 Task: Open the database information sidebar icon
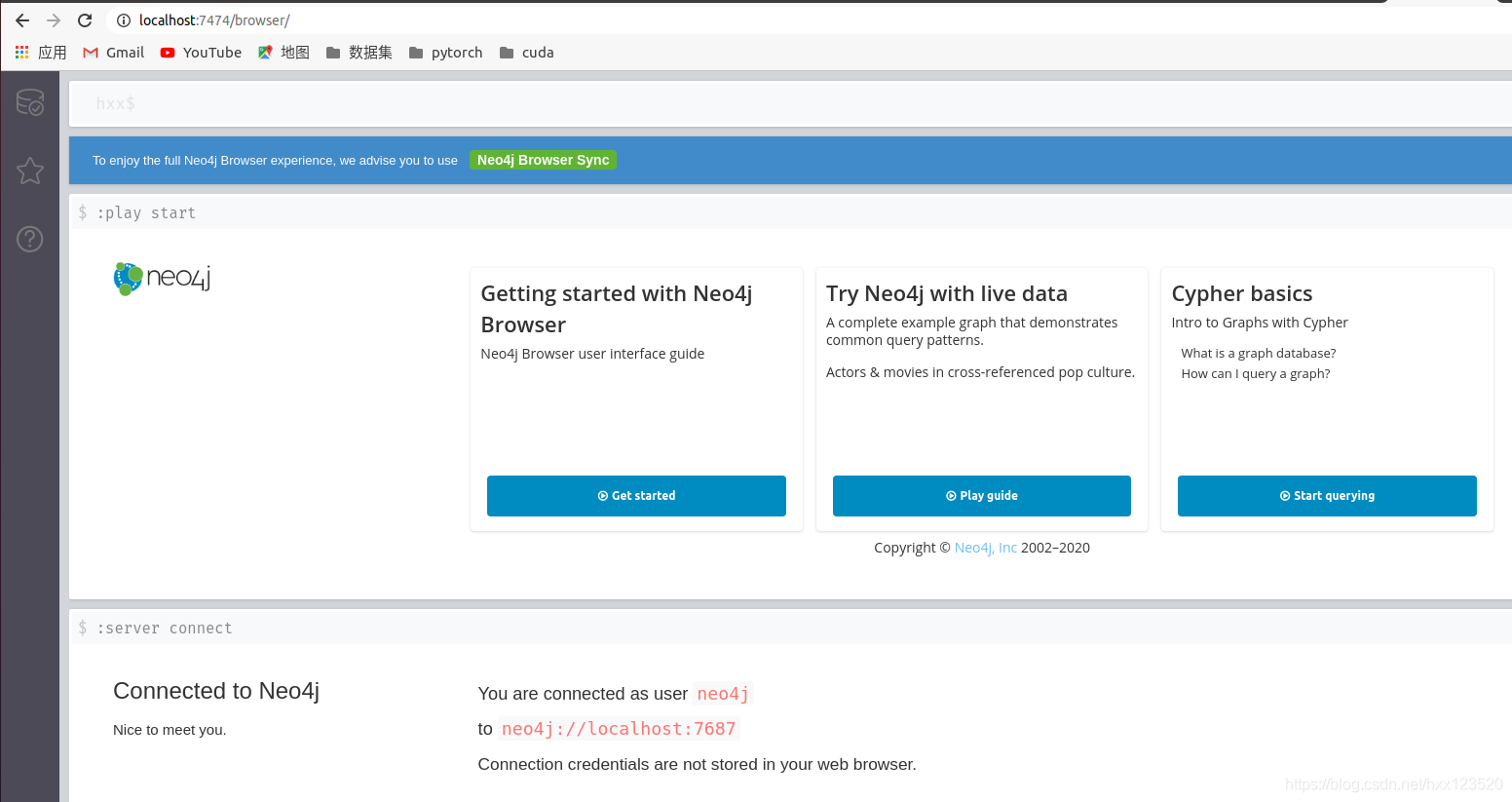click(x=30, y=102)
